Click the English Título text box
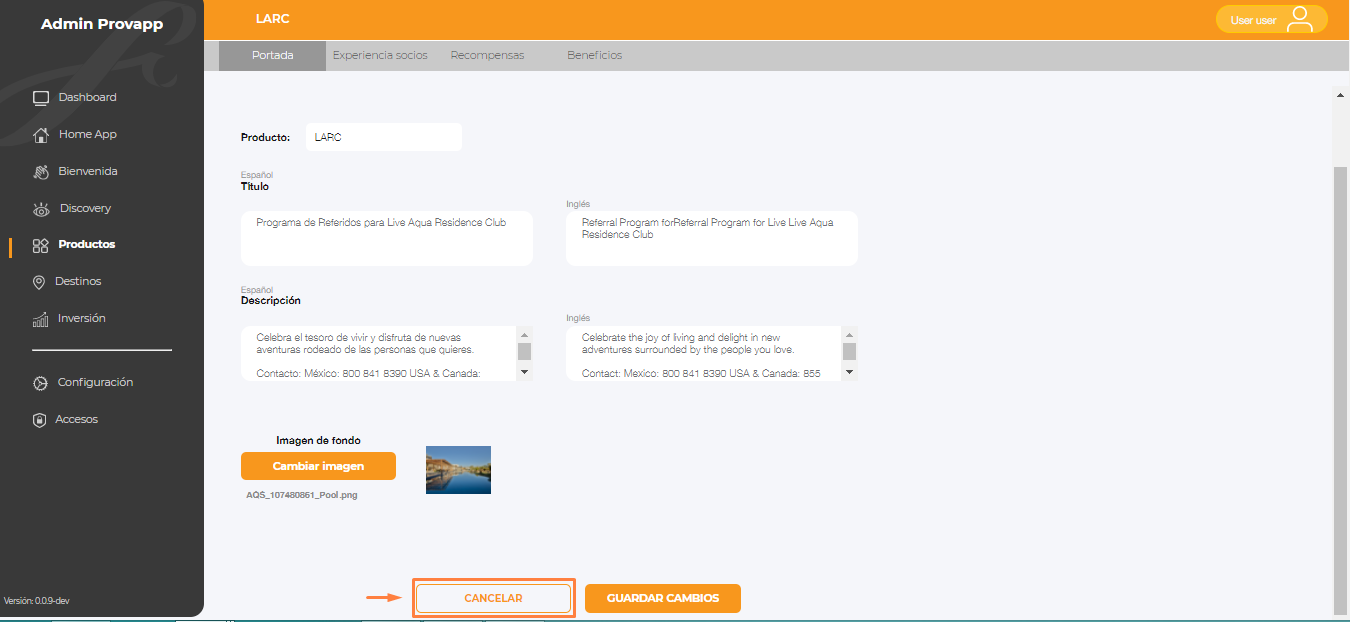 (x=712, y=238)
